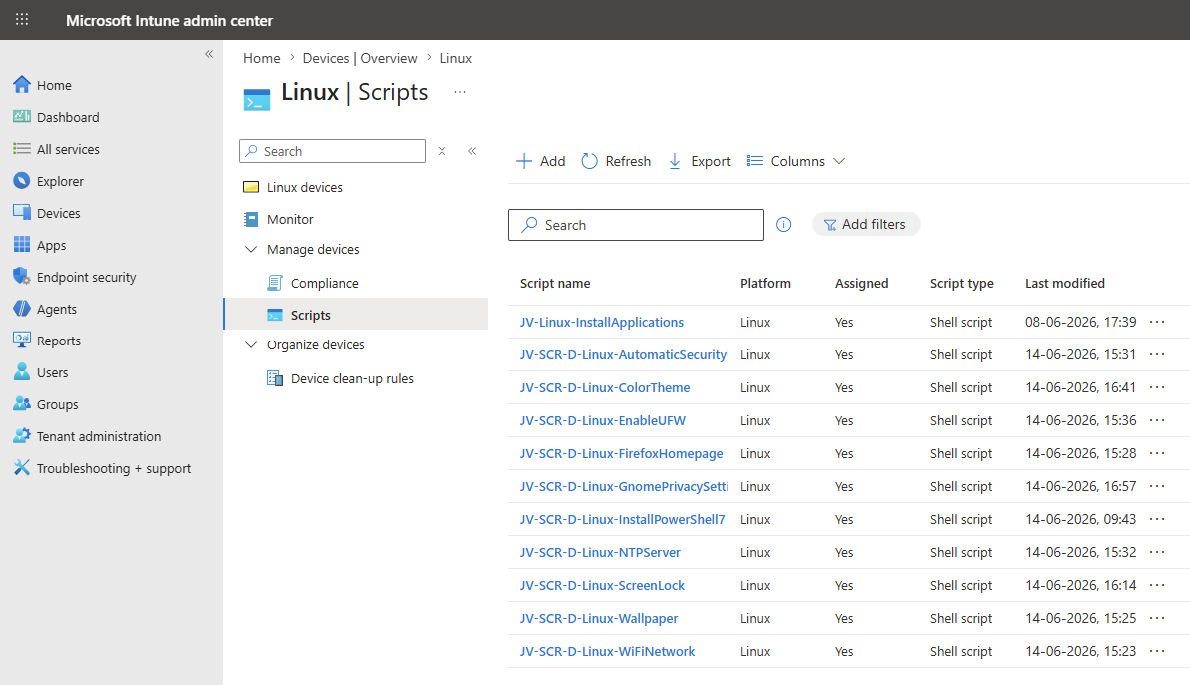Click the Reports icon in sidebar

tap(22, 340)
